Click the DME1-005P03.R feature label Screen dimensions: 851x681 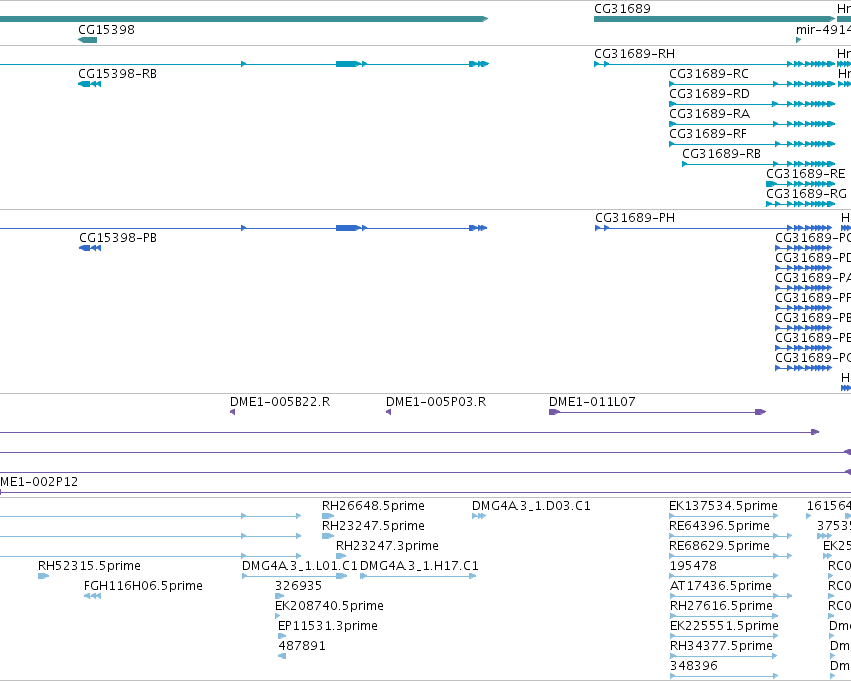point(436,402)
